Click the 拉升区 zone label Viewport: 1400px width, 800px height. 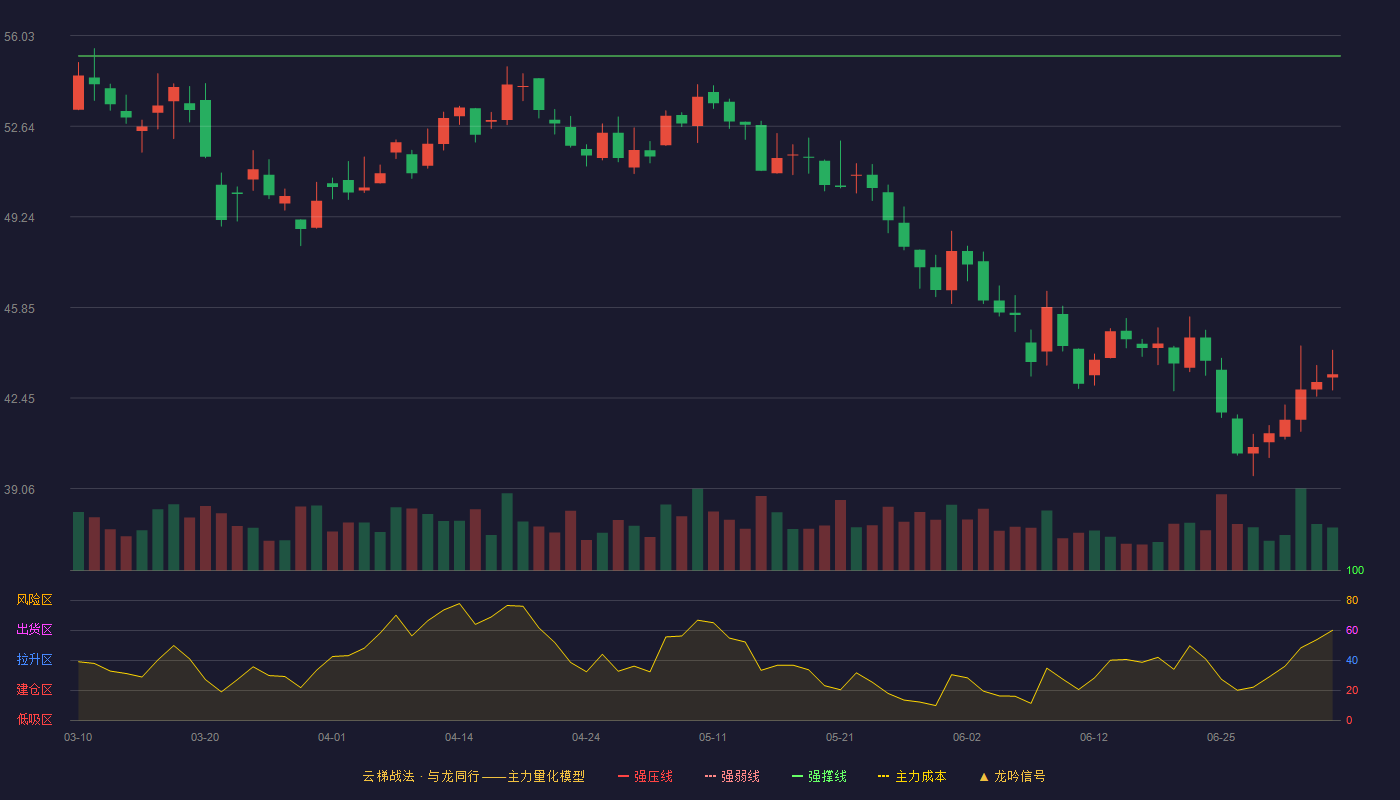point(34,660)
